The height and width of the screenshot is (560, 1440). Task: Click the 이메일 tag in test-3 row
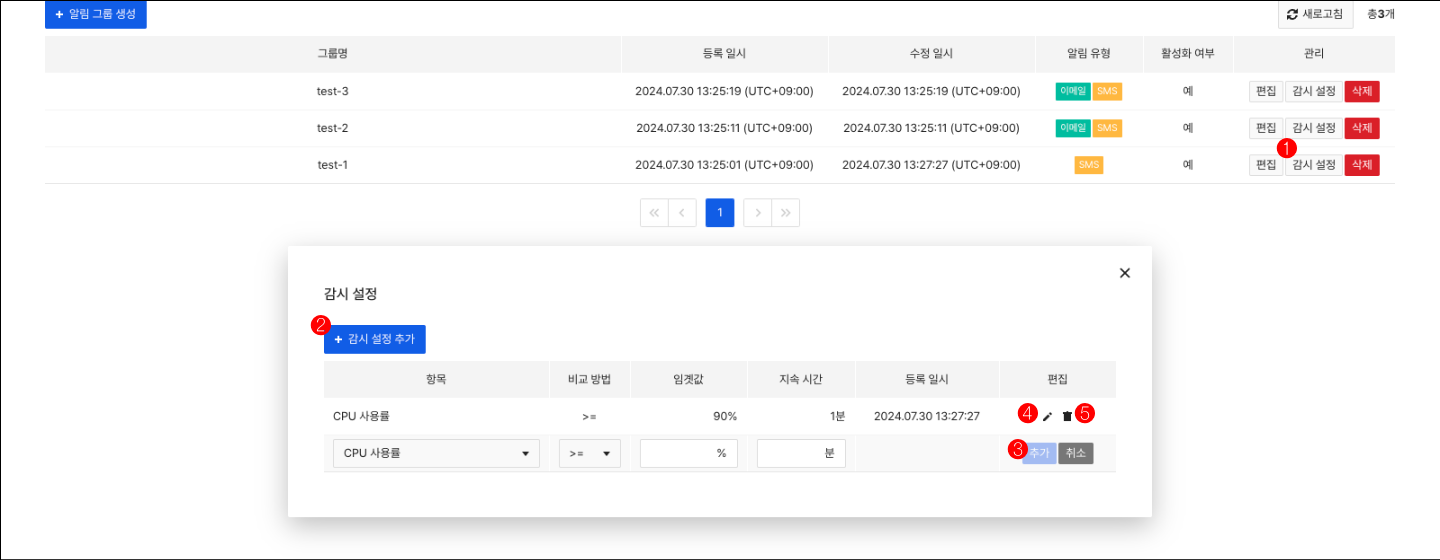tap(1073, 91)
